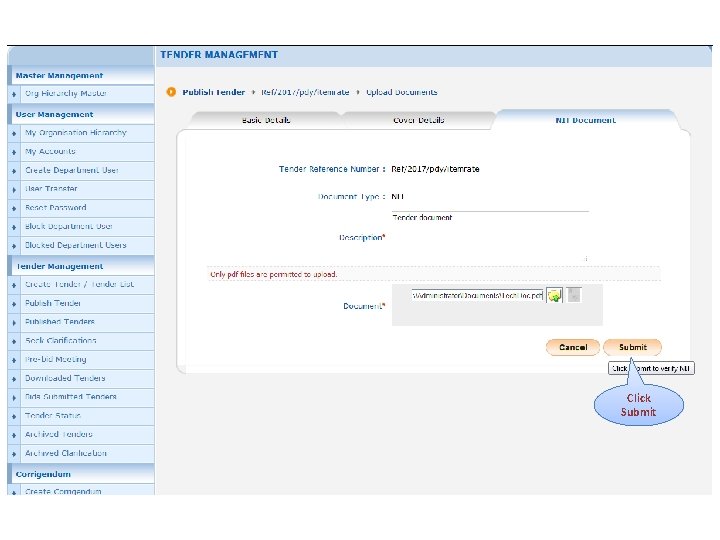This screenshot has width=720, height=540.
Task: Click arrow icon beside Archived Tenders
Action: [x=14, y=435]
